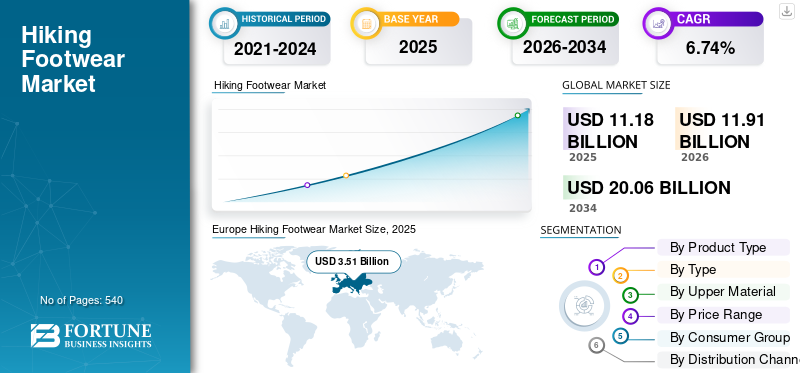Click the 2026 year label
The image size is (800, 373).
695,157
